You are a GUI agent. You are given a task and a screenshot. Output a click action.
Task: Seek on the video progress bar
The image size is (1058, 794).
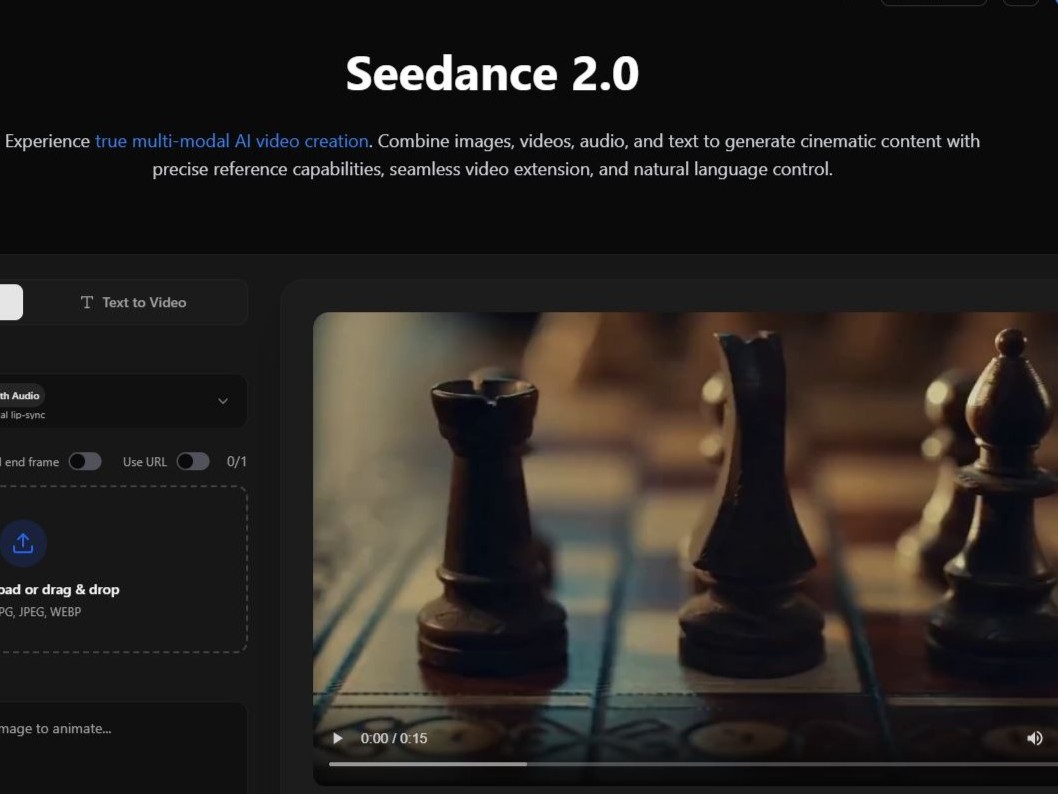(x=693, y=764)
